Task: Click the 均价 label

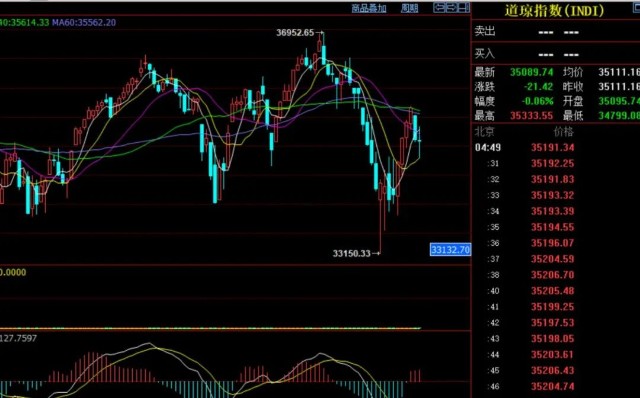Action: (573, 72)
